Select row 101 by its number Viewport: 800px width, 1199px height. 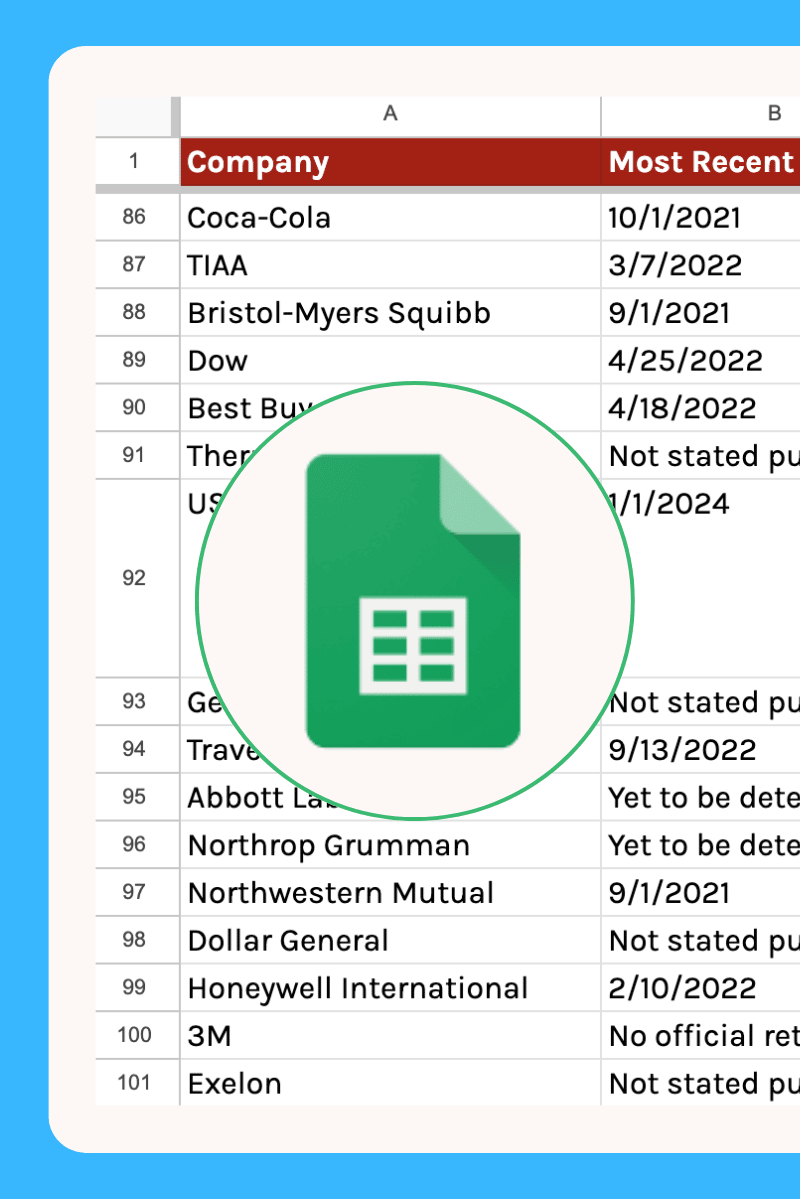point(137,1083)
